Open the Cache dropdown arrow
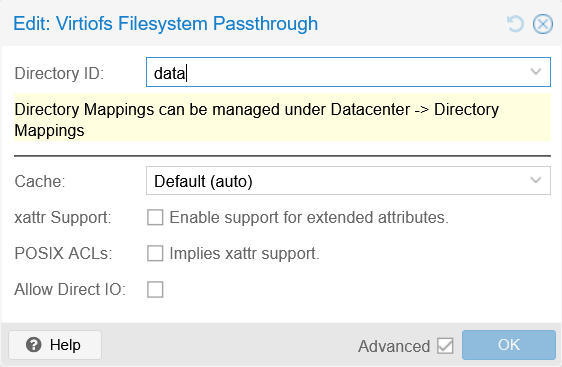562x367 pixels. point(536,180)
